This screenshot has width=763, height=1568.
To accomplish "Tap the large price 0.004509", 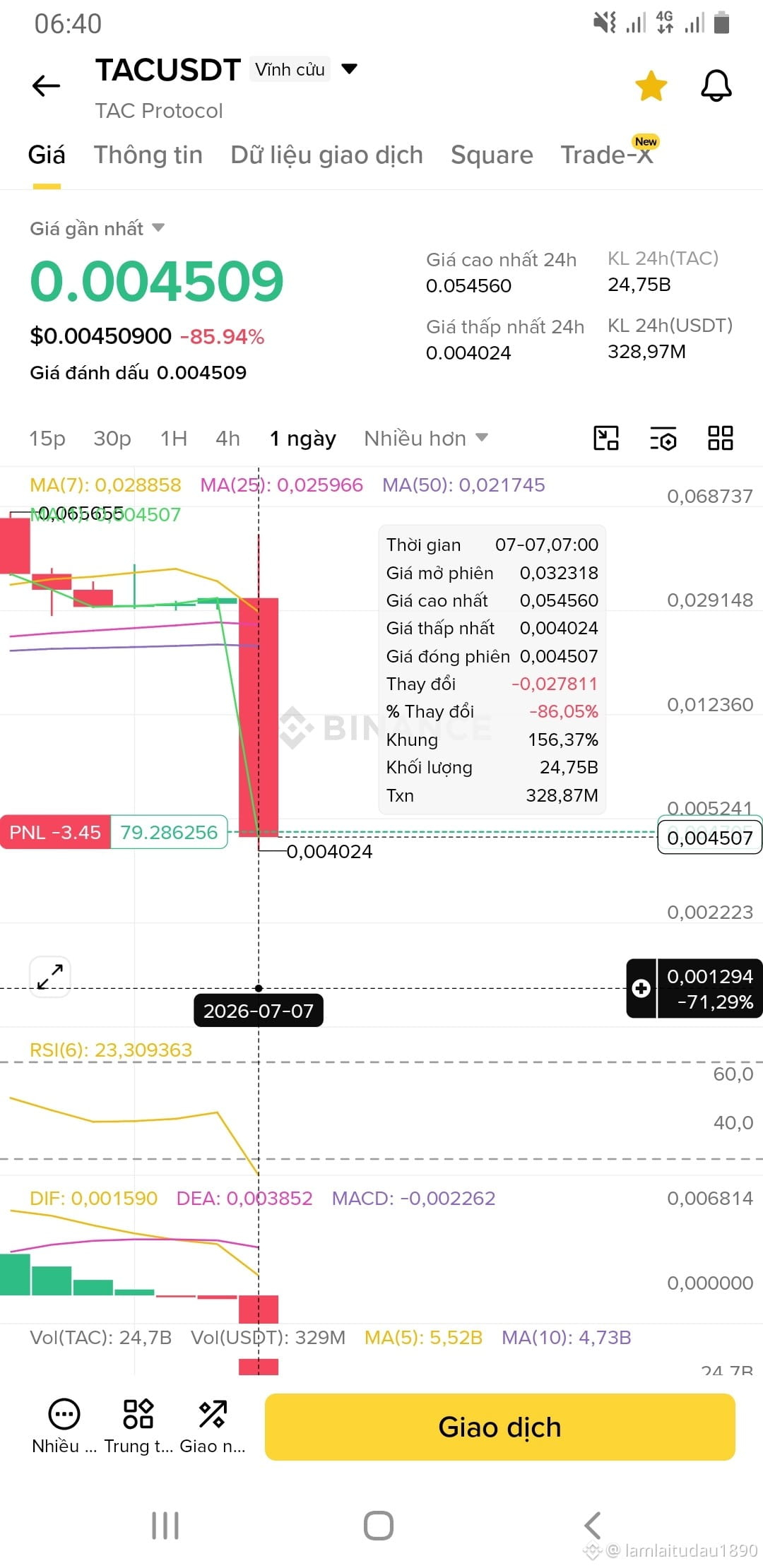I will click(157, 281).
